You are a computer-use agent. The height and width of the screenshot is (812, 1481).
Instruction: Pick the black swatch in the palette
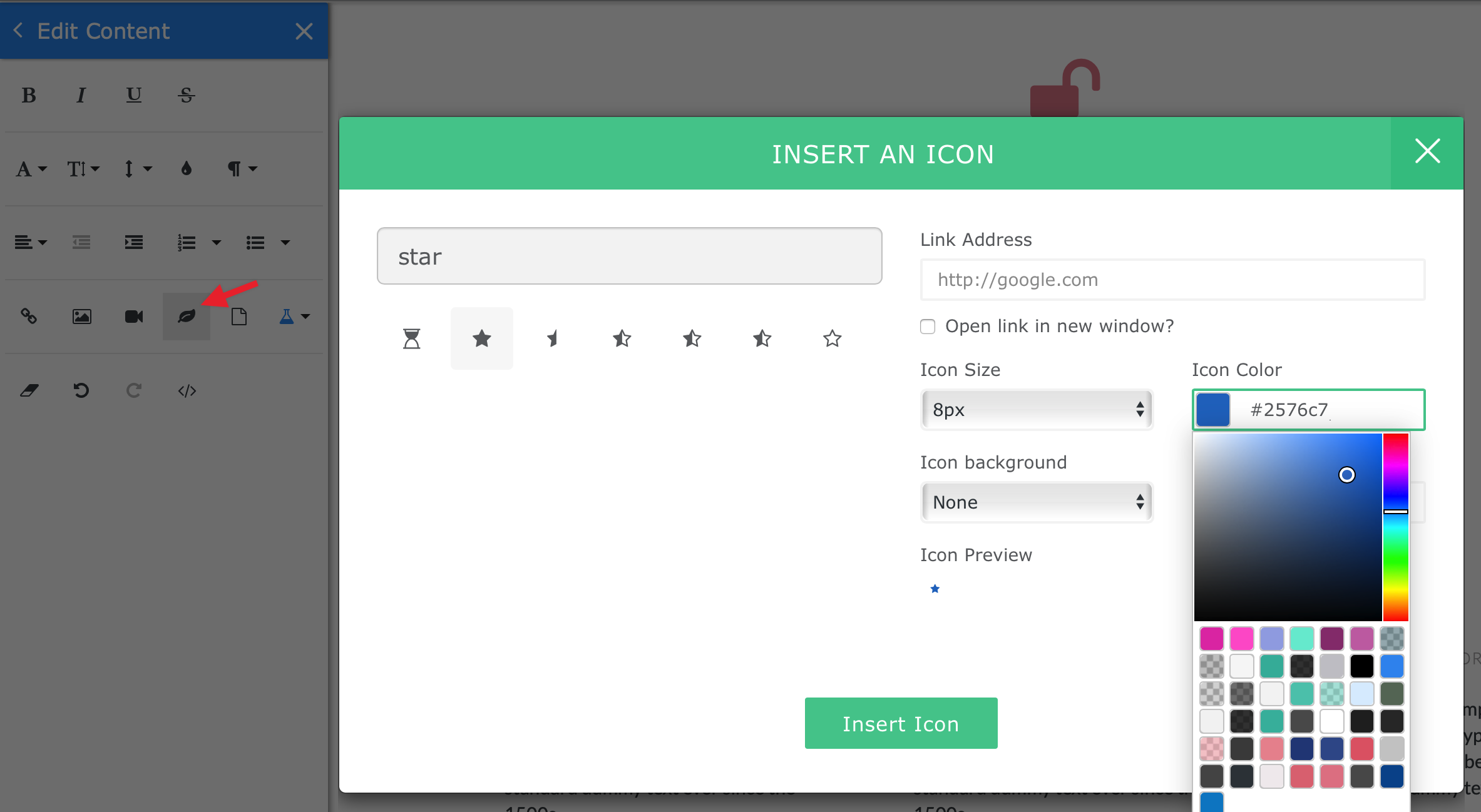click(1362, 666)
